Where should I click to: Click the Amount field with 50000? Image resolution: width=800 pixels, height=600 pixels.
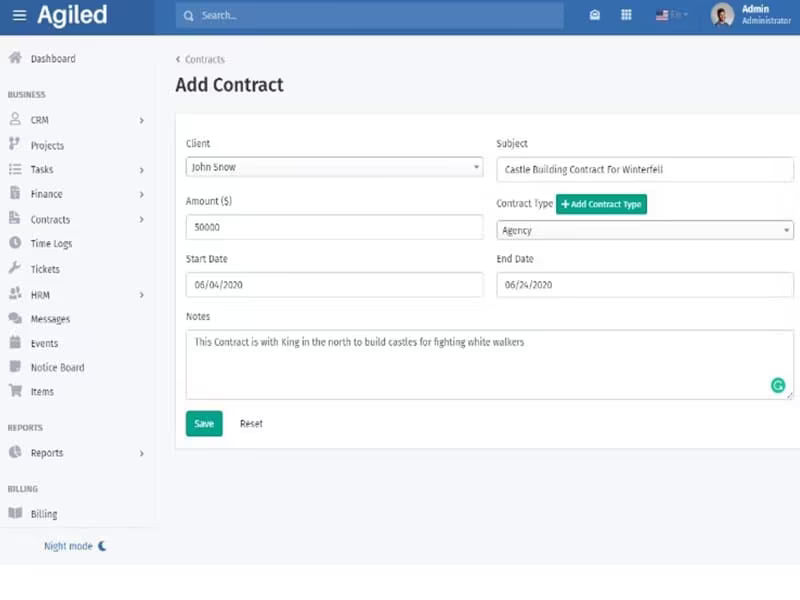coord(334,227)
